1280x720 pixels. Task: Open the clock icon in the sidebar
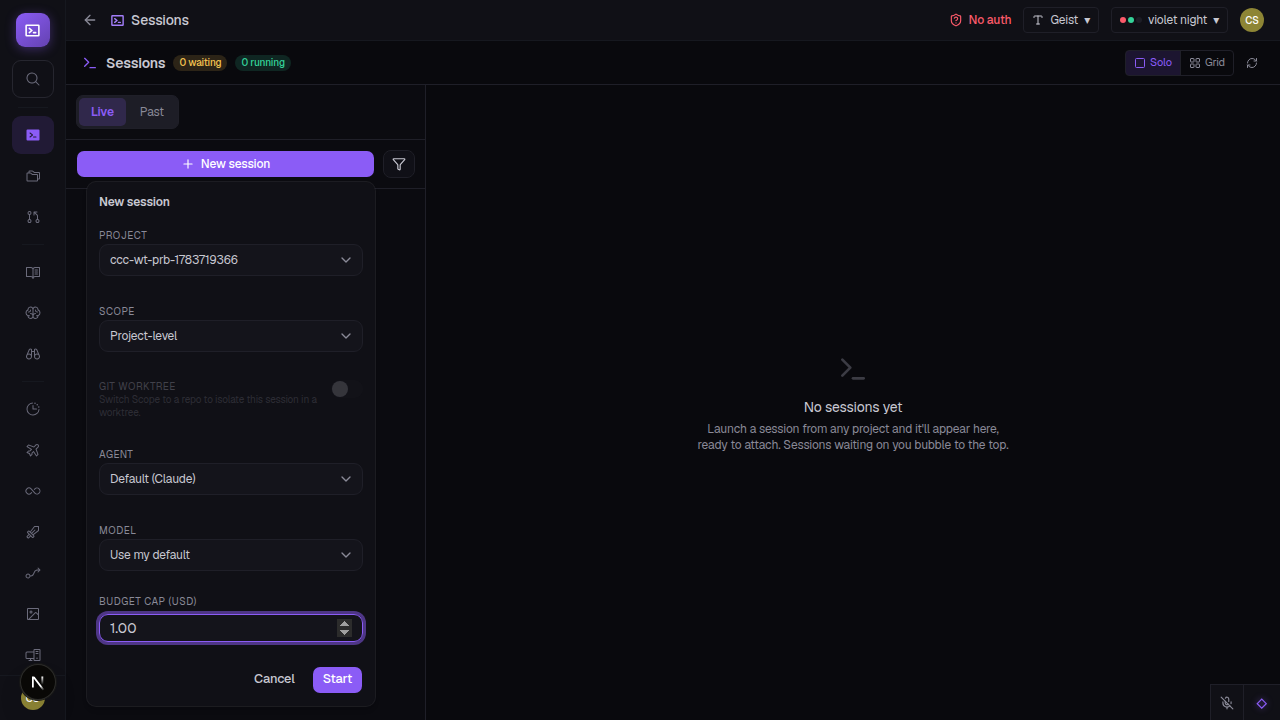[33, 409]
